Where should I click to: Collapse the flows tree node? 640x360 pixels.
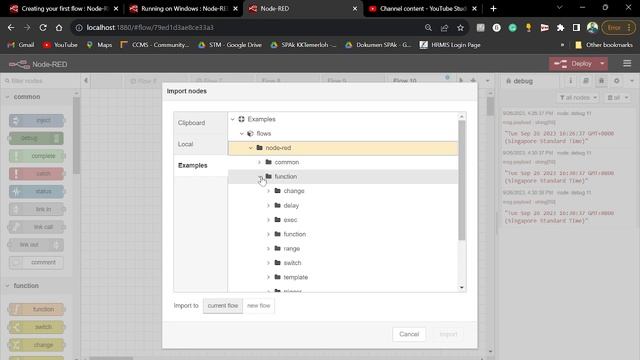pyautogui.click(x=242, y=133)
